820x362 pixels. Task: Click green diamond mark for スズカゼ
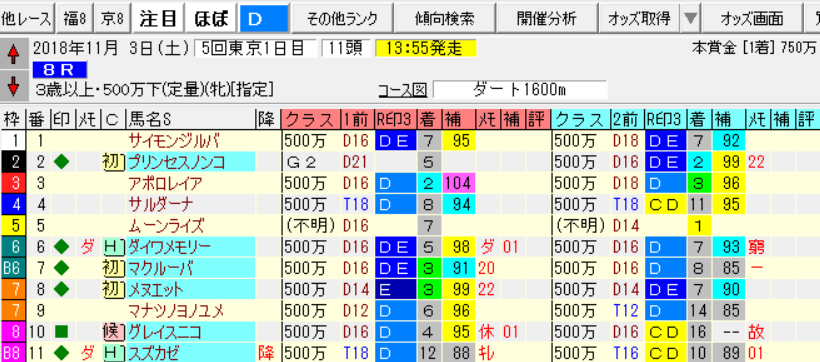point(62,353)
